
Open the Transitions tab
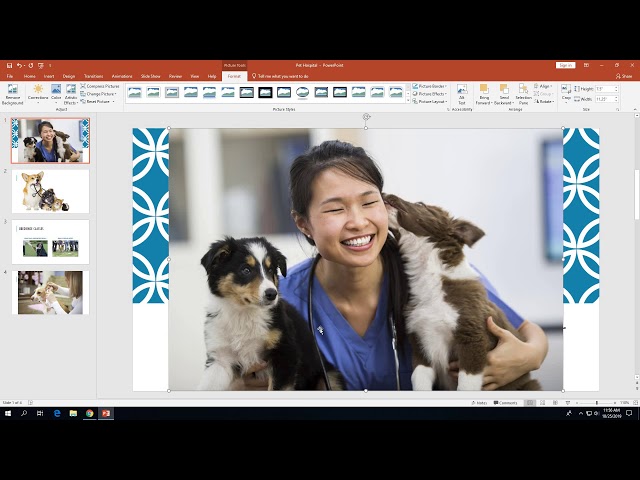93,76
